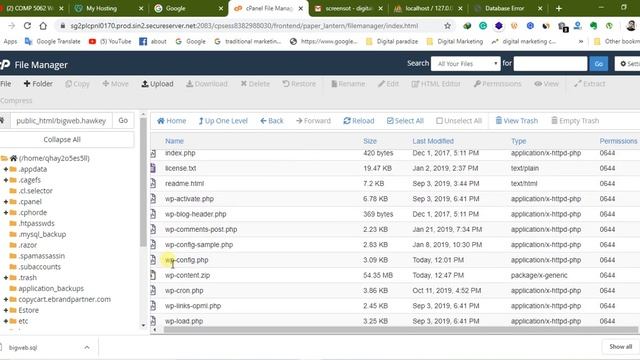
Task: Sort files by Name column
Action: point(174,141)
